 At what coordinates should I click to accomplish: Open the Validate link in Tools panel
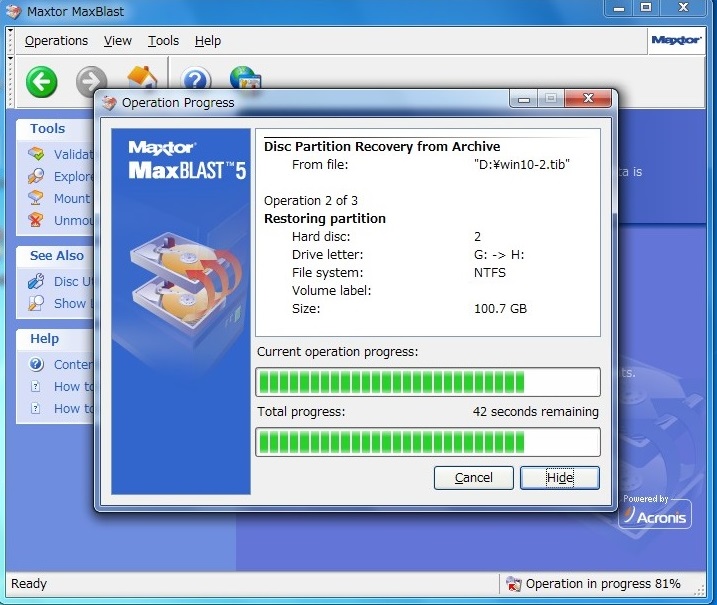click(73, 154)
